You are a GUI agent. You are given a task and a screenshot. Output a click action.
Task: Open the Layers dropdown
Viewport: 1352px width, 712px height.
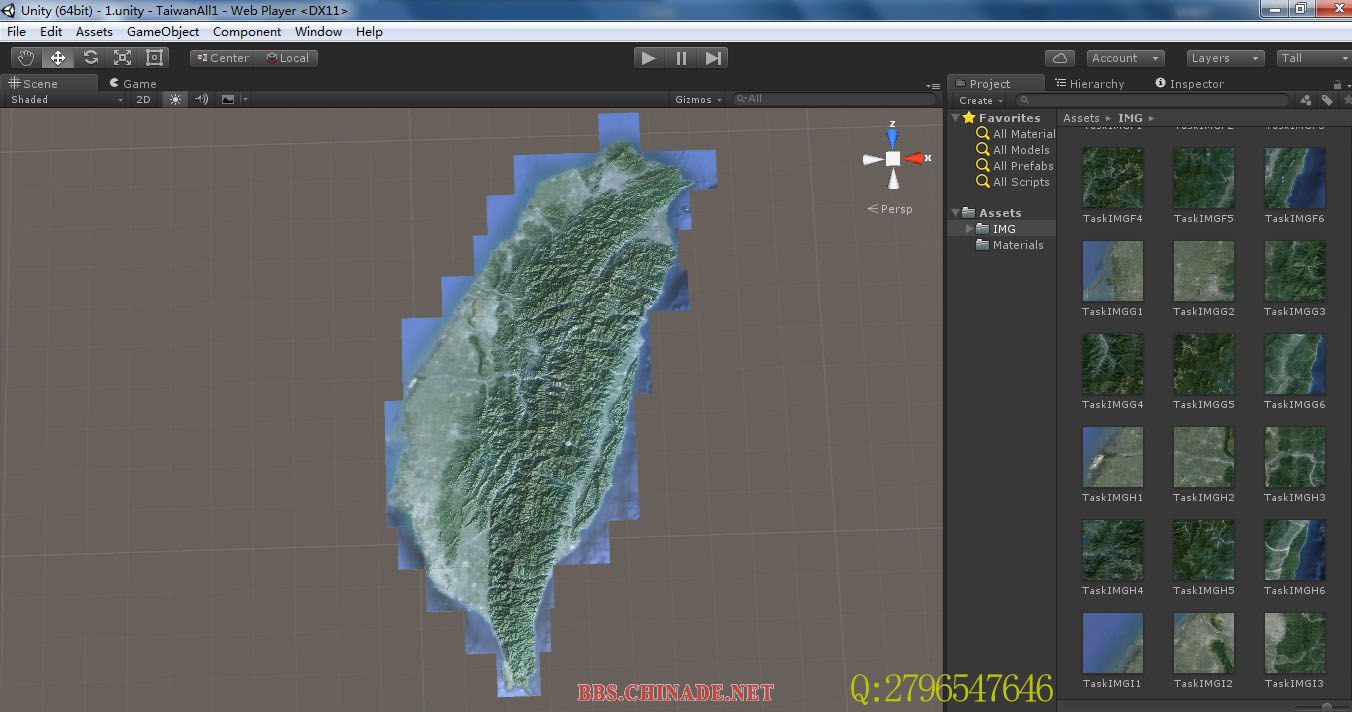pyautogui.click(x=1224, y=58)
